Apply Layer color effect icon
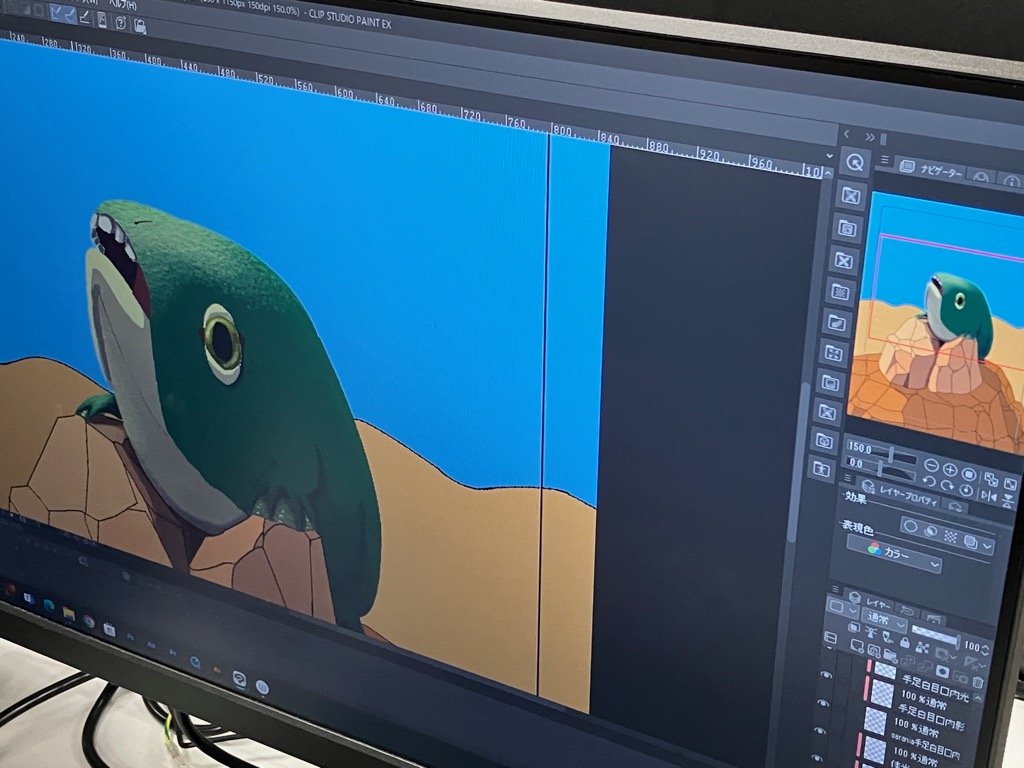Viewport: 1024px width, 768px height. tap(970, 540)
